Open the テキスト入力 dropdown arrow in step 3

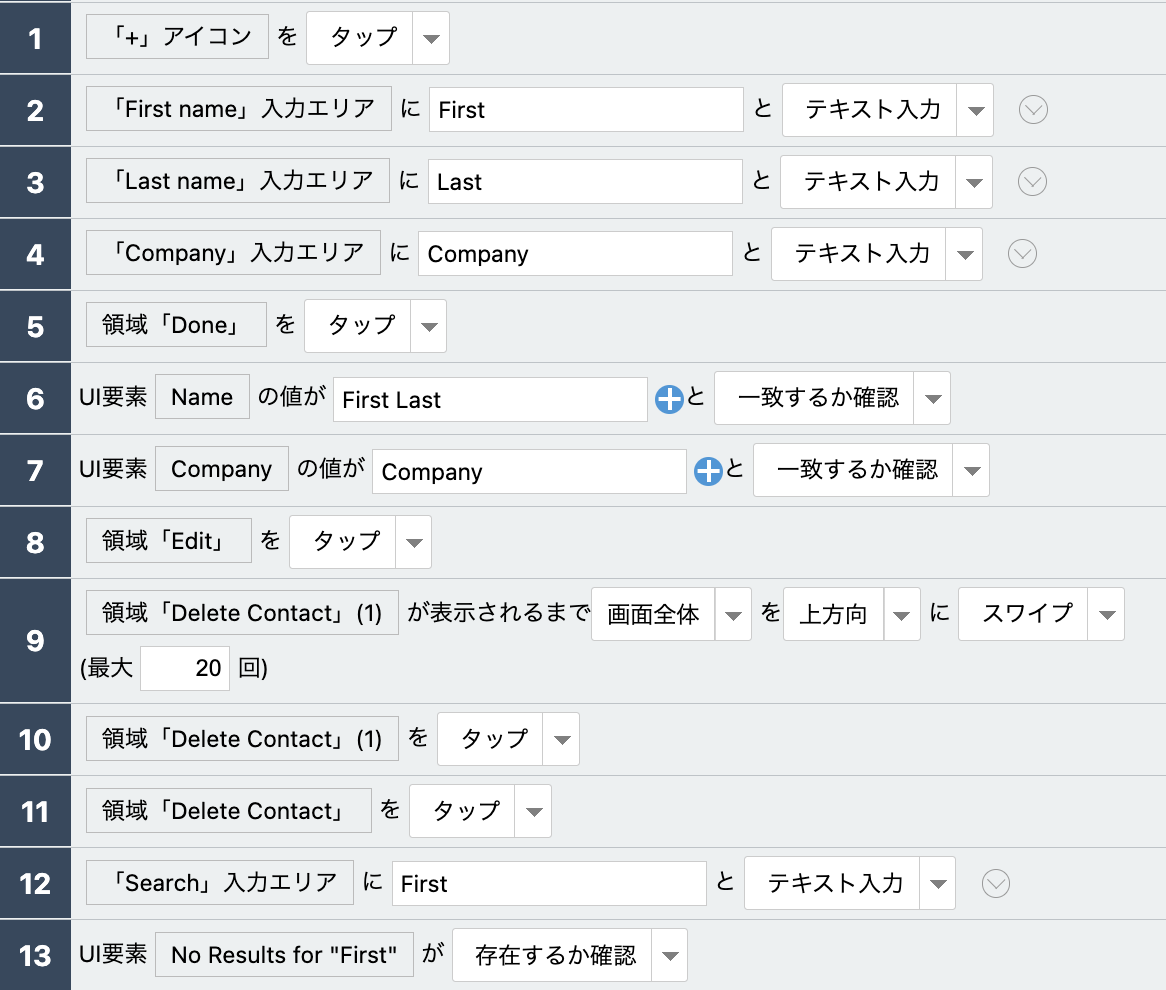coord(974,181)
